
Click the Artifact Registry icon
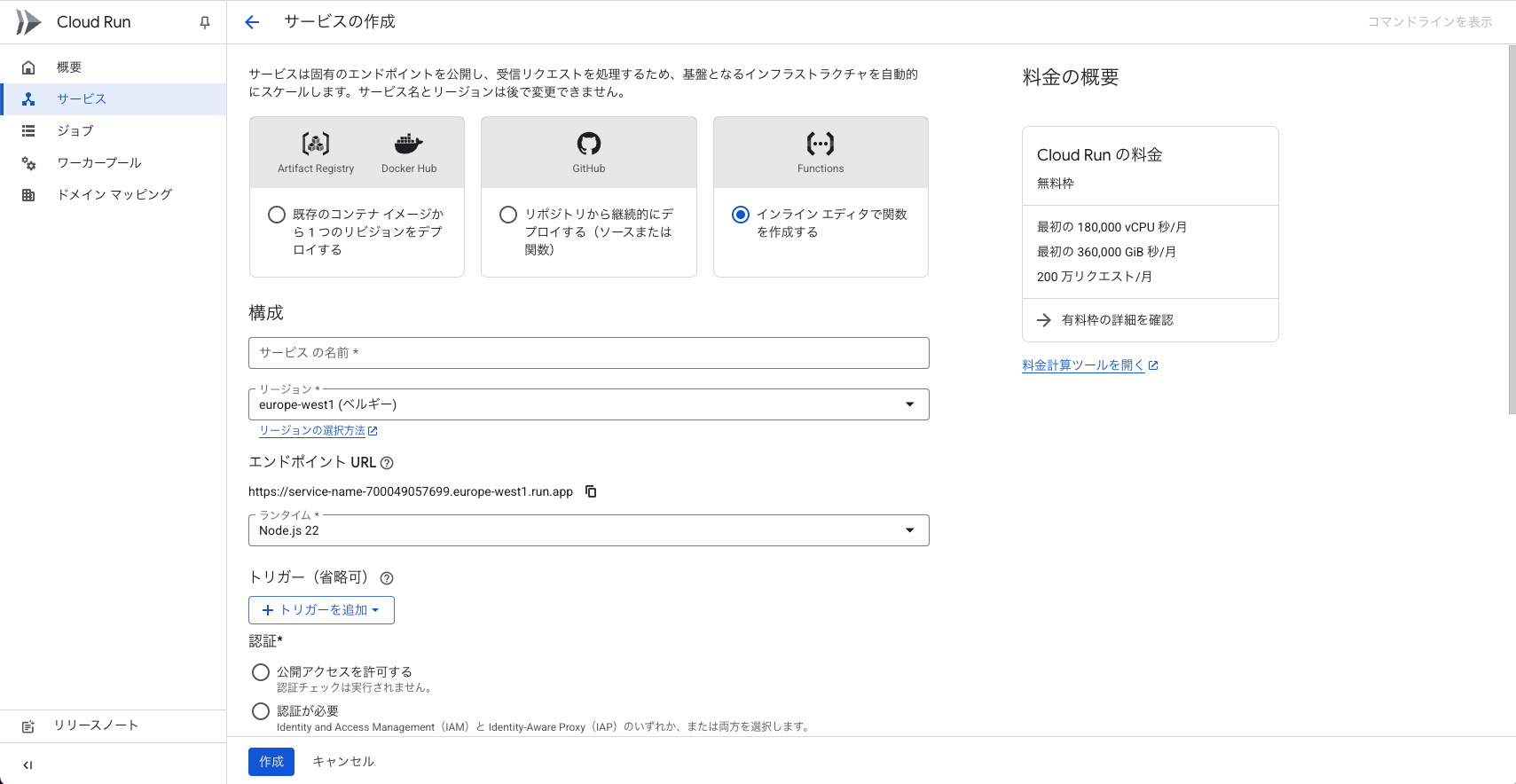pyautogui.click(x=316, y=143)
